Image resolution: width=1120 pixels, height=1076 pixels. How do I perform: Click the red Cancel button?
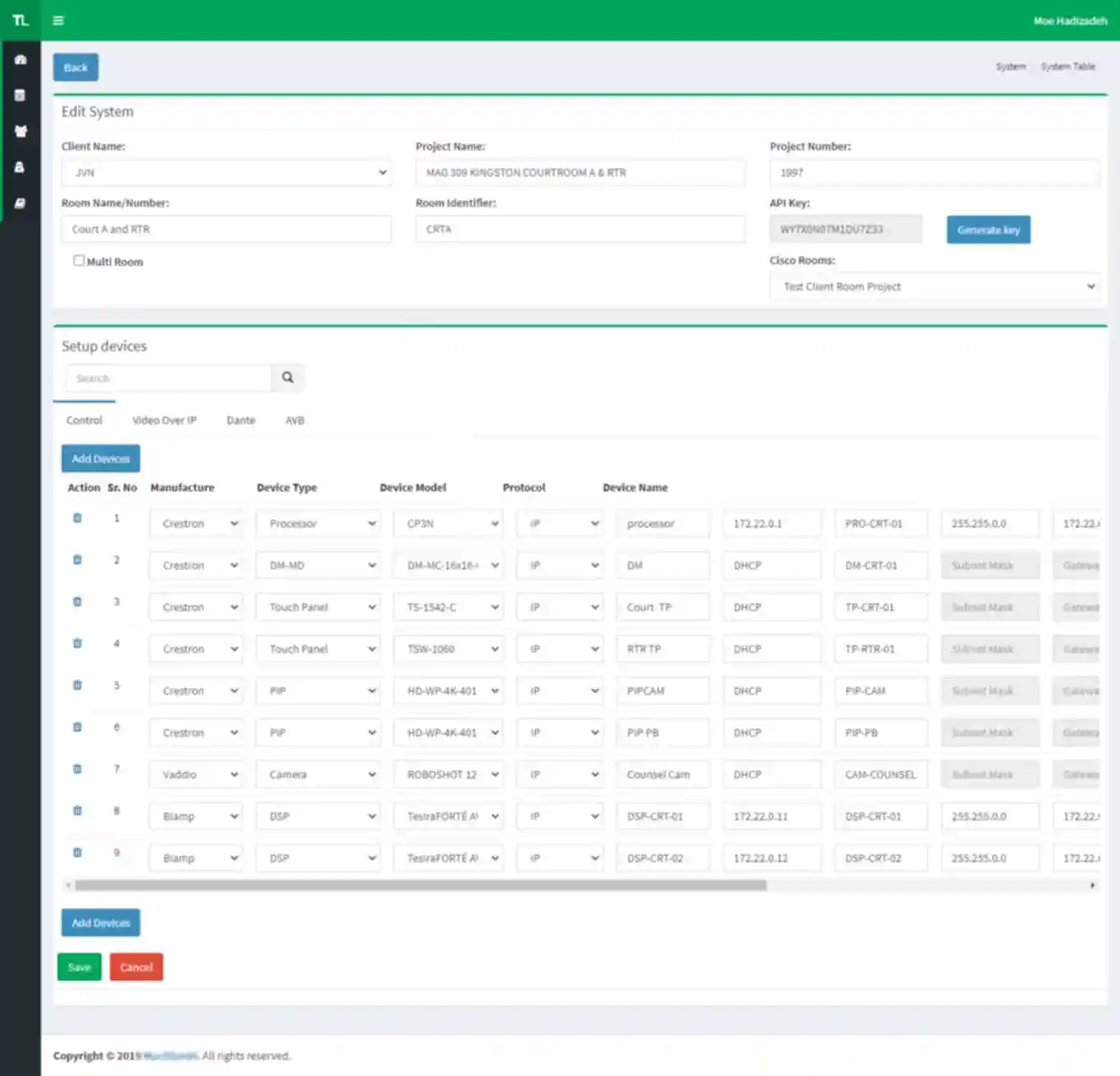pos(136,968)
